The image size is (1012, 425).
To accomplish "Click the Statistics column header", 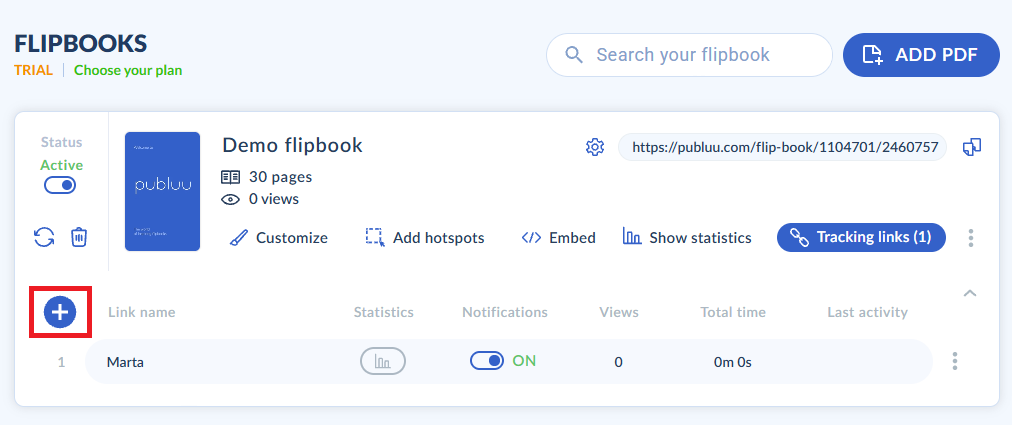I will pyautogui.click(x=383, y=313).
